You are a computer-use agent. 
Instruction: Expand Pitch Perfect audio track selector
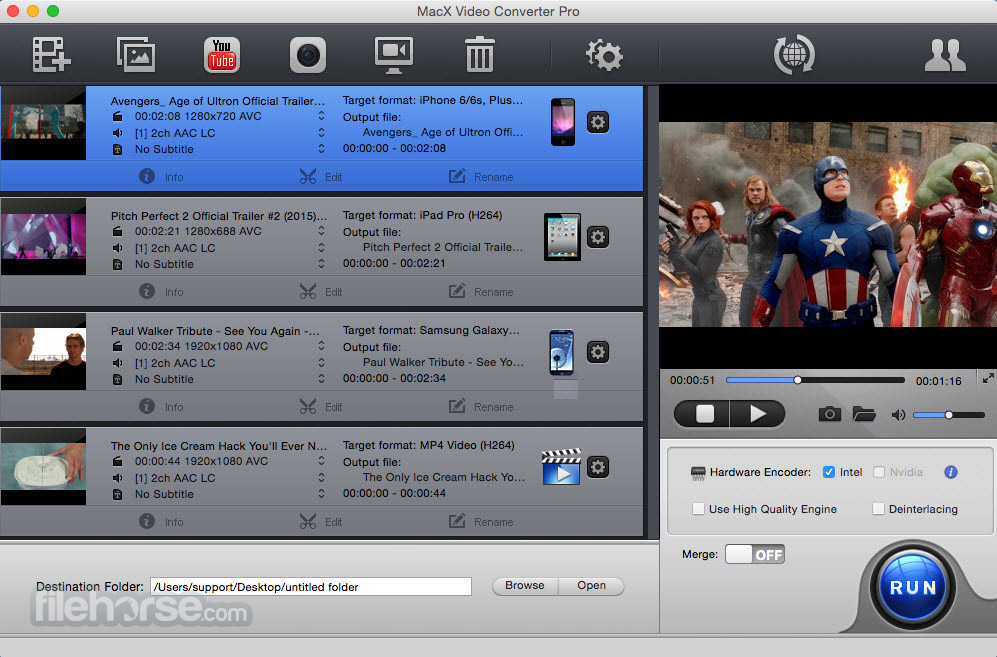pyautogui.click(x=321, y=247)
